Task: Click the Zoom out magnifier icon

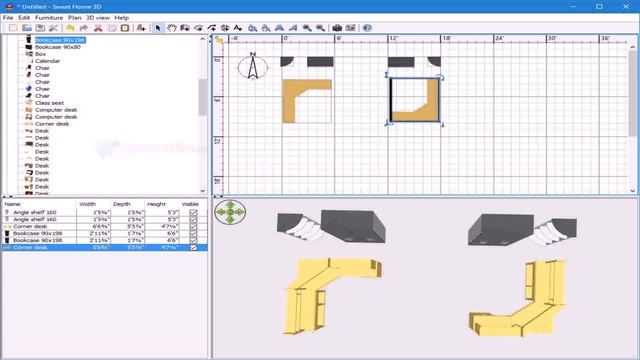Action: (320, 28)
